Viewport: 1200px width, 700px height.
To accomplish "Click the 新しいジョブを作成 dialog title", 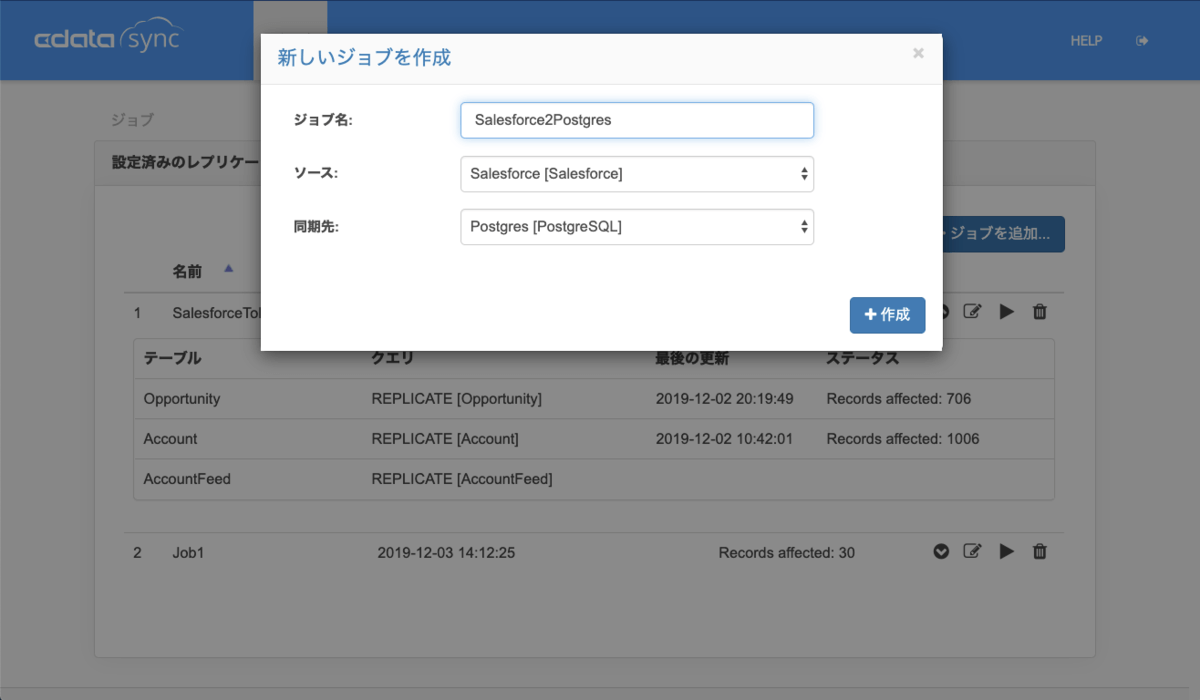I will (x=364, y=57).
